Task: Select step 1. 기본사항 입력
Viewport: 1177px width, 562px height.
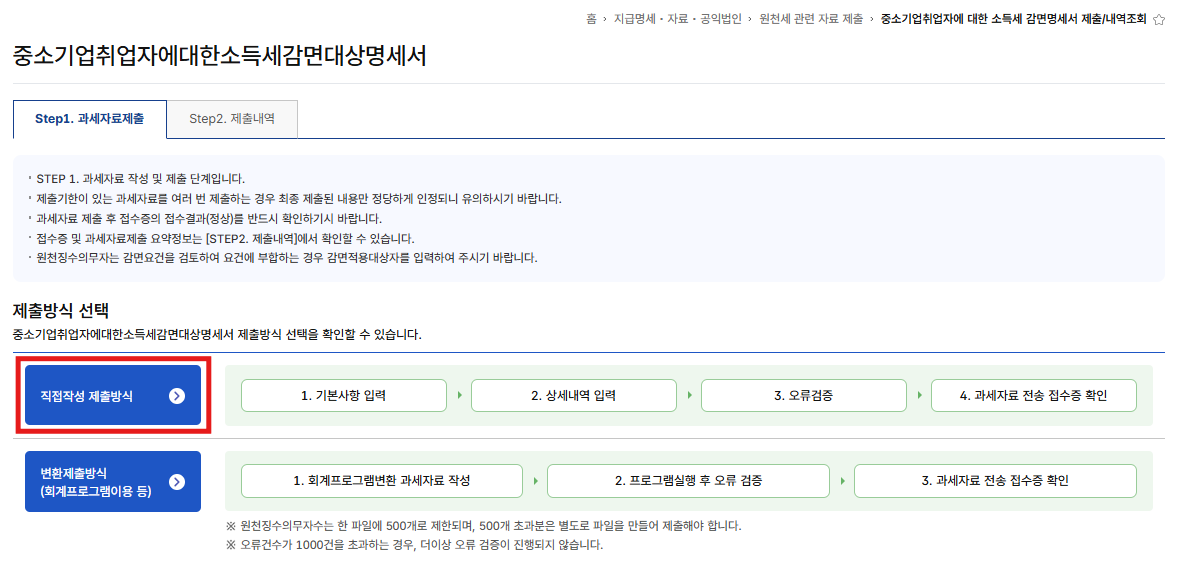Action: (344, 396)
